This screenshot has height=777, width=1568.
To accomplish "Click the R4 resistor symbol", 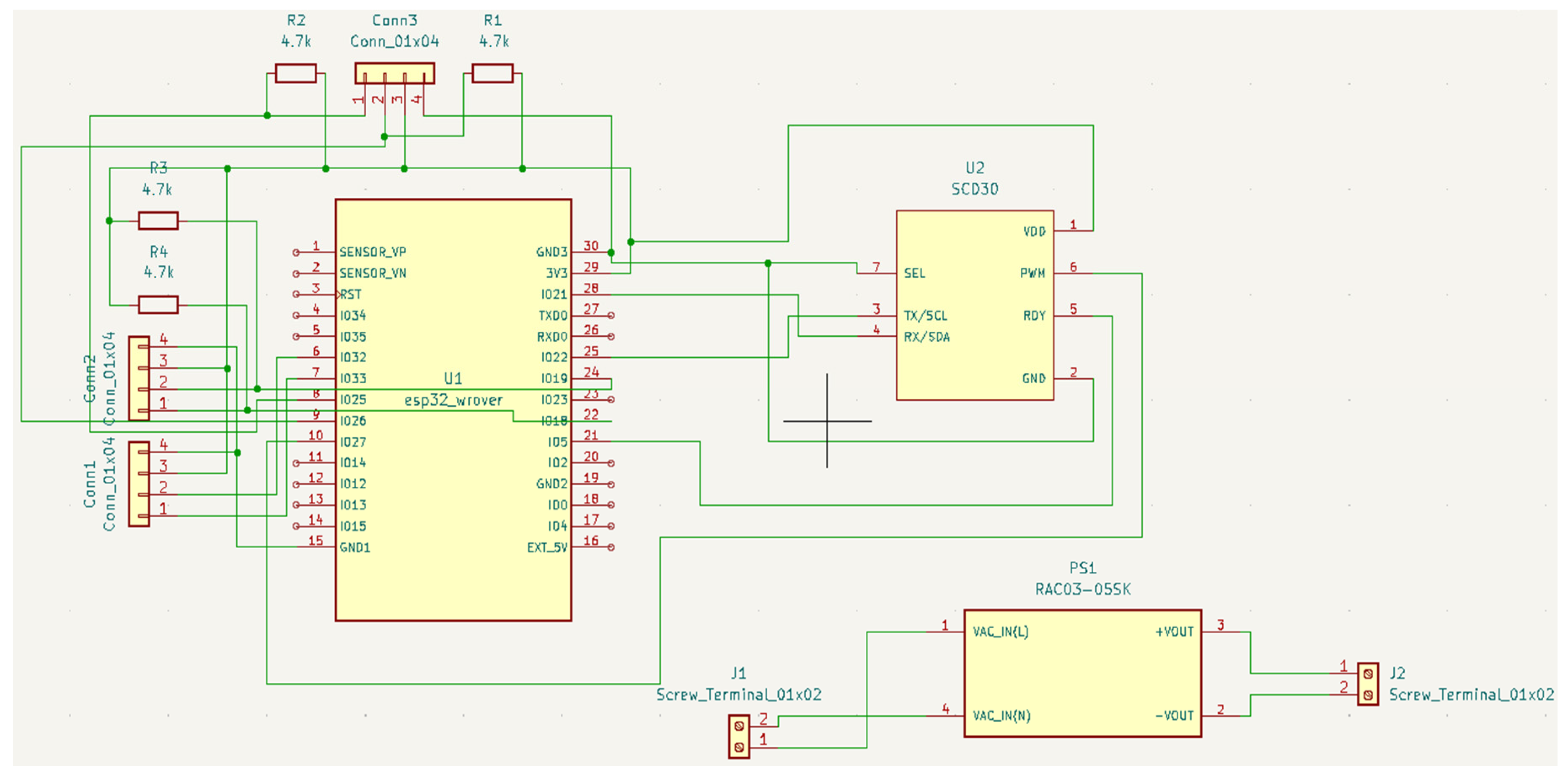I will [x=158, y=305].
